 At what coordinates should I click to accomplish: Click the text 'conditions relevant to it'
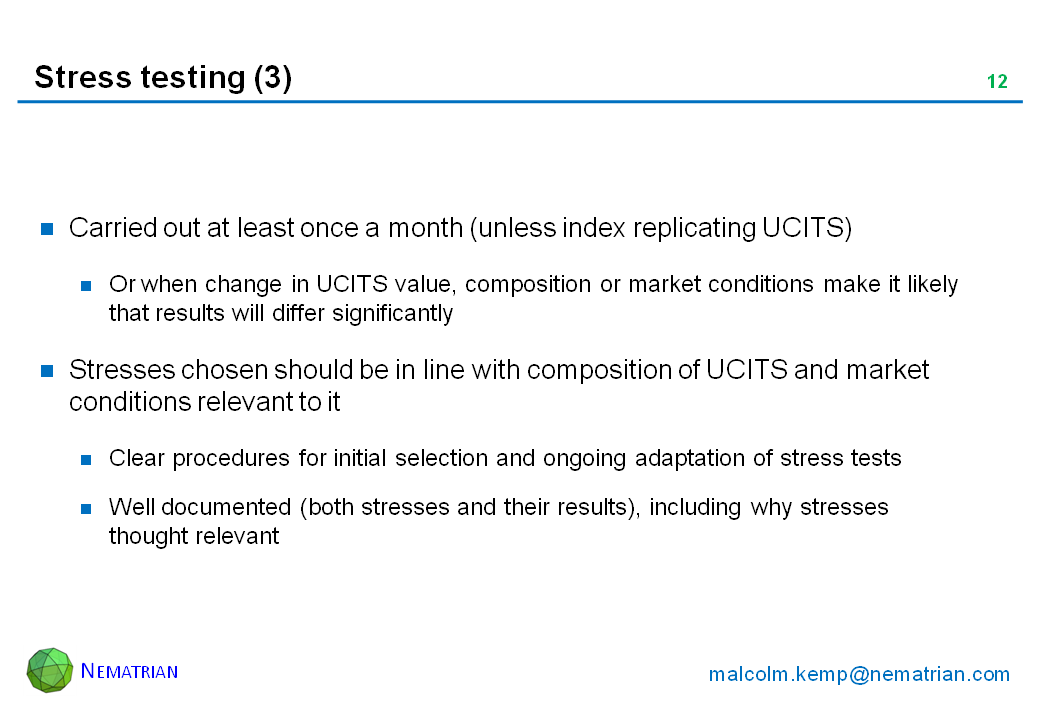coord(205,402)
